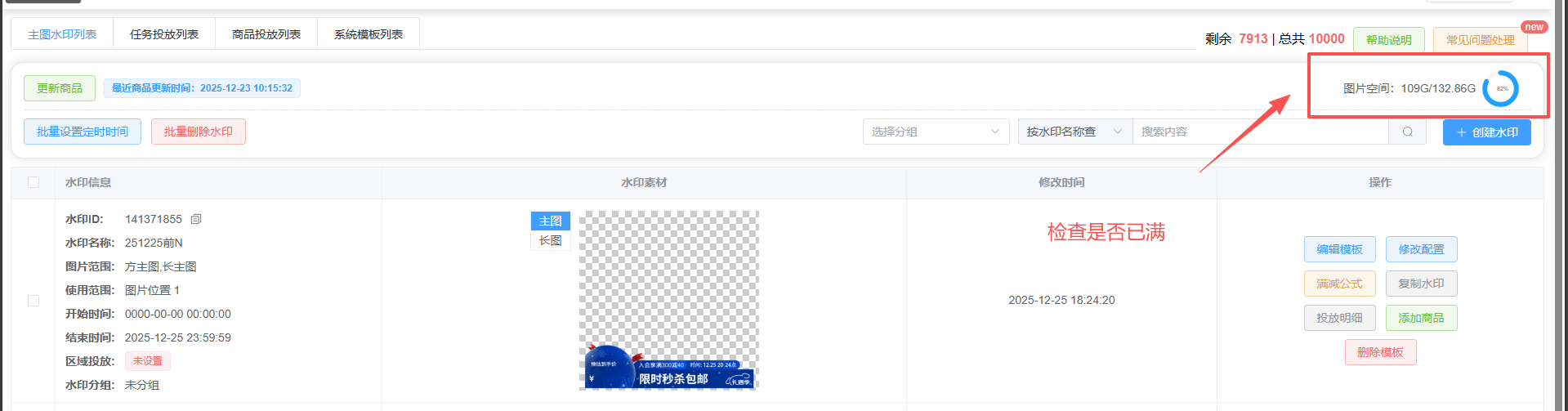Open the 商品投放列表 tab
This screenshot has width=1568, height=411.
[266, 34]
